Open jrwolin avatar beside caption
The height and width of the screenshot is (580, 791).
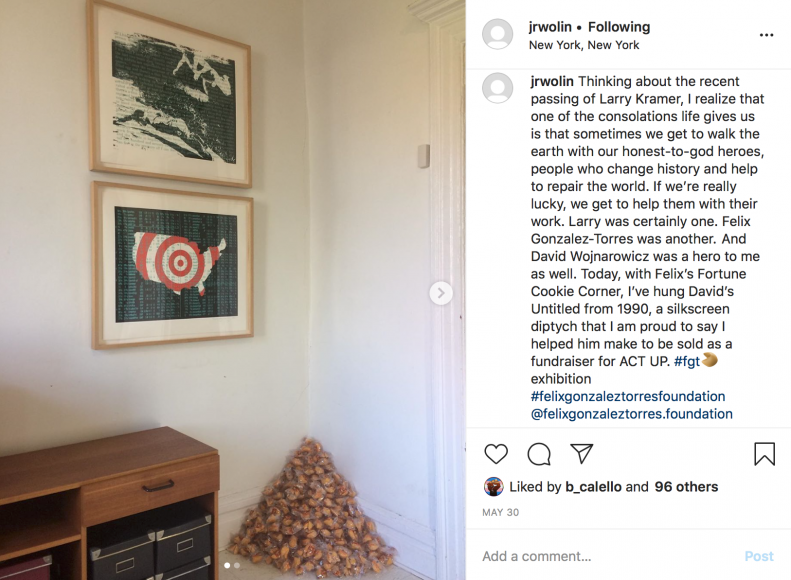[498, 88]
